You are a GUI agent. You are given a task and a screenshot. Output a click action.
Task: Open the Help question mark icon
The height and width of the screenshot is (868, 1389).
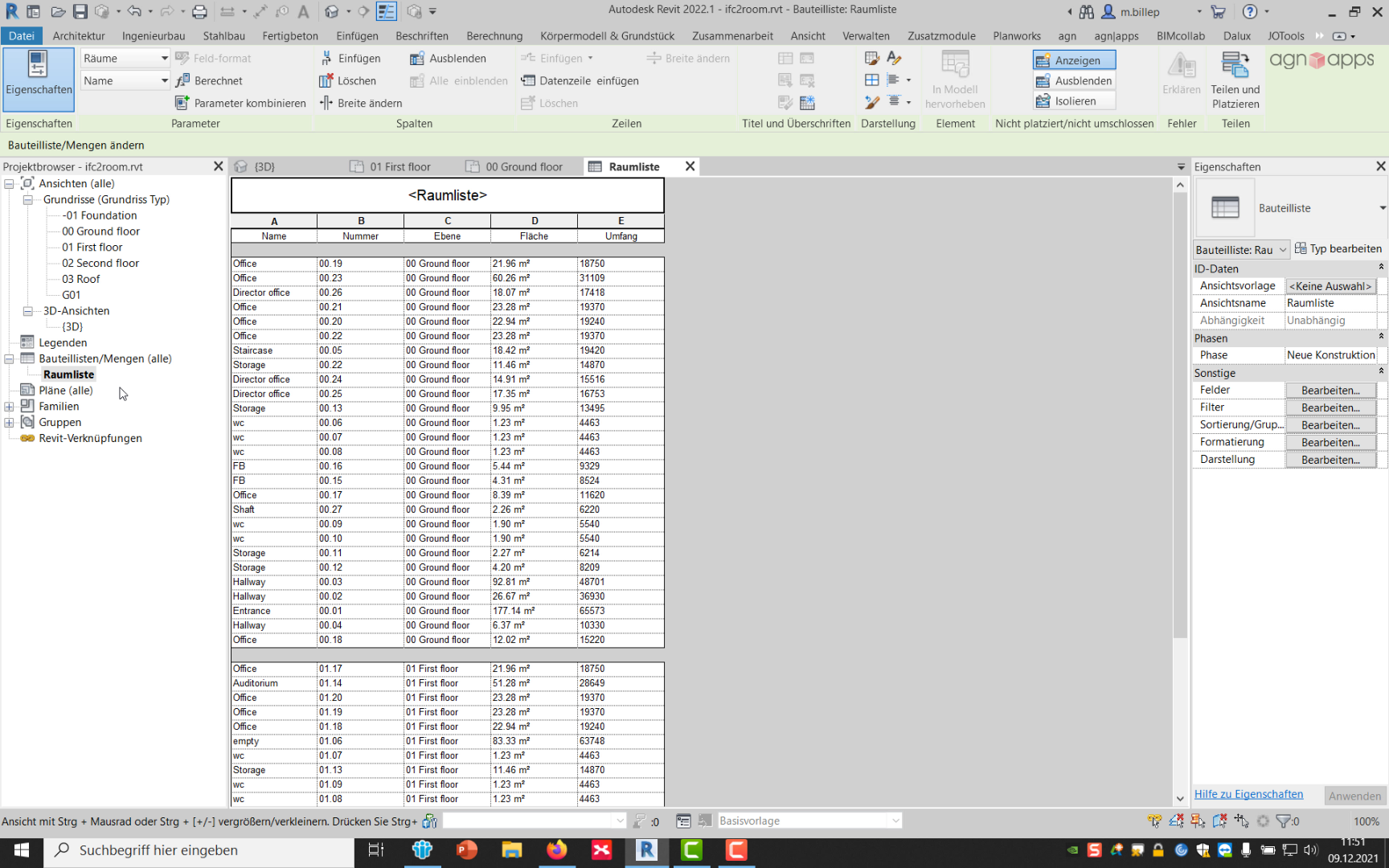click(x=1249, y=12)
